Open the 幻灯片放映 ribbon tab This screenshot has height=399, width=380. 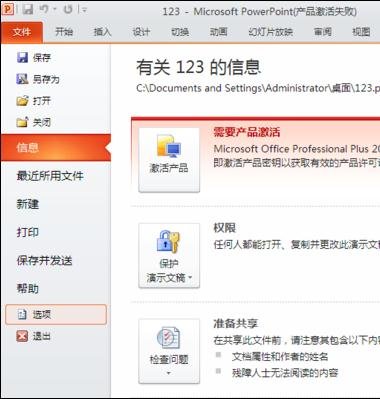pyautogui.click(x=270, y=32)
